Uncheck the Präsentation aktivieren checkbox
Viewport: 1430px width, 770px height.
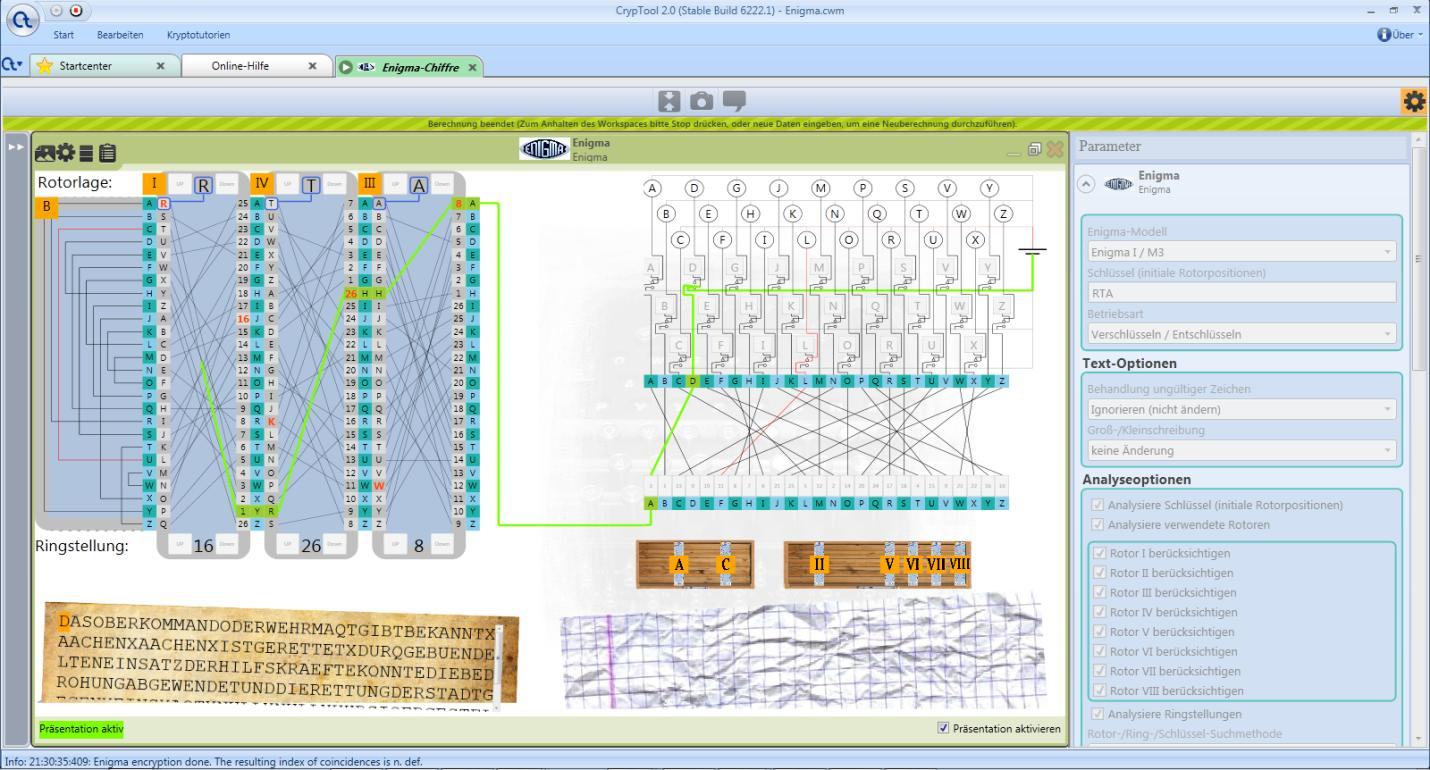pos(943,728)
